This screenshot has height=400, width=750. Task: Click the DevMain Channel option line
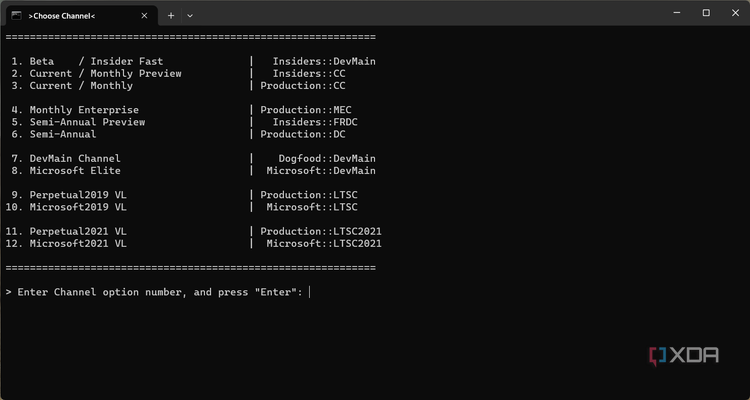193,158
